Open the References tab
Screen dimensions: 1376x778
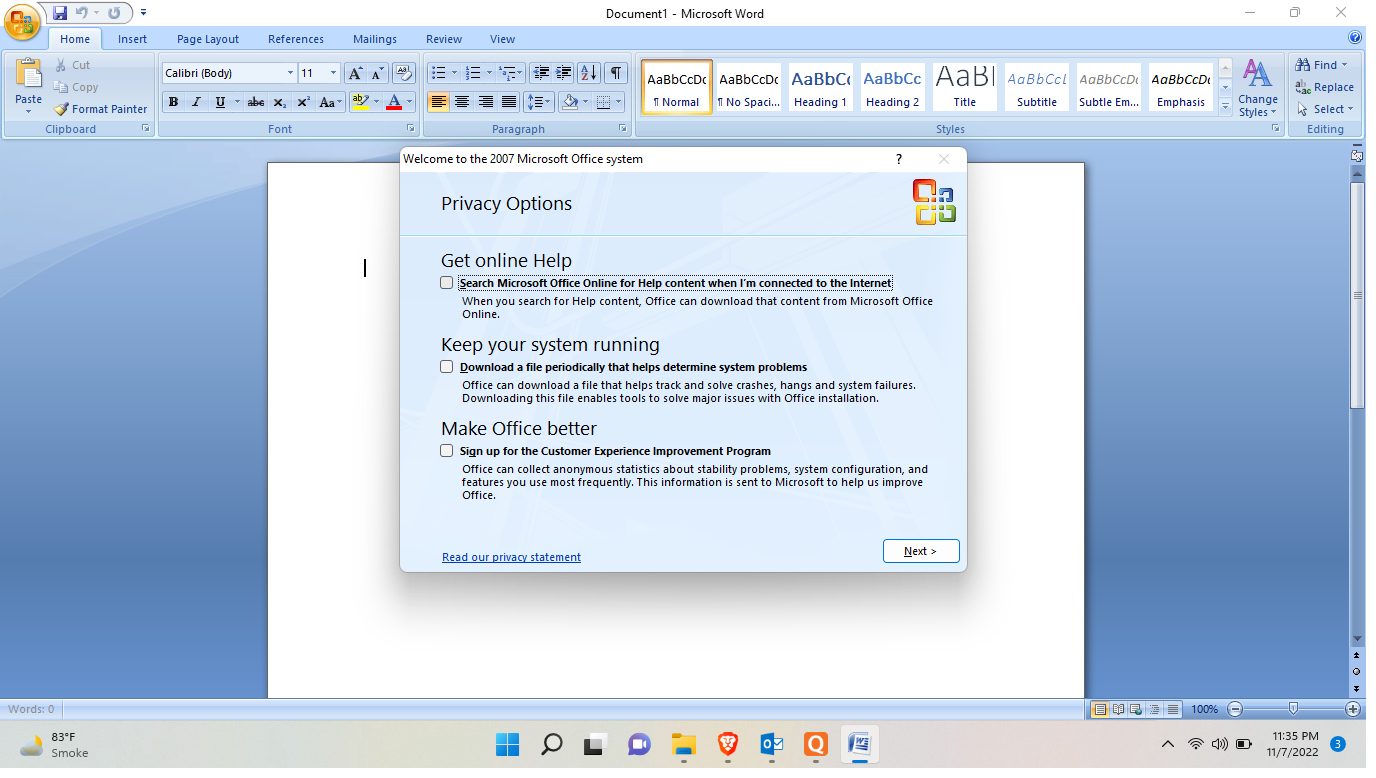pyautogui.click(x=296, y=39)
